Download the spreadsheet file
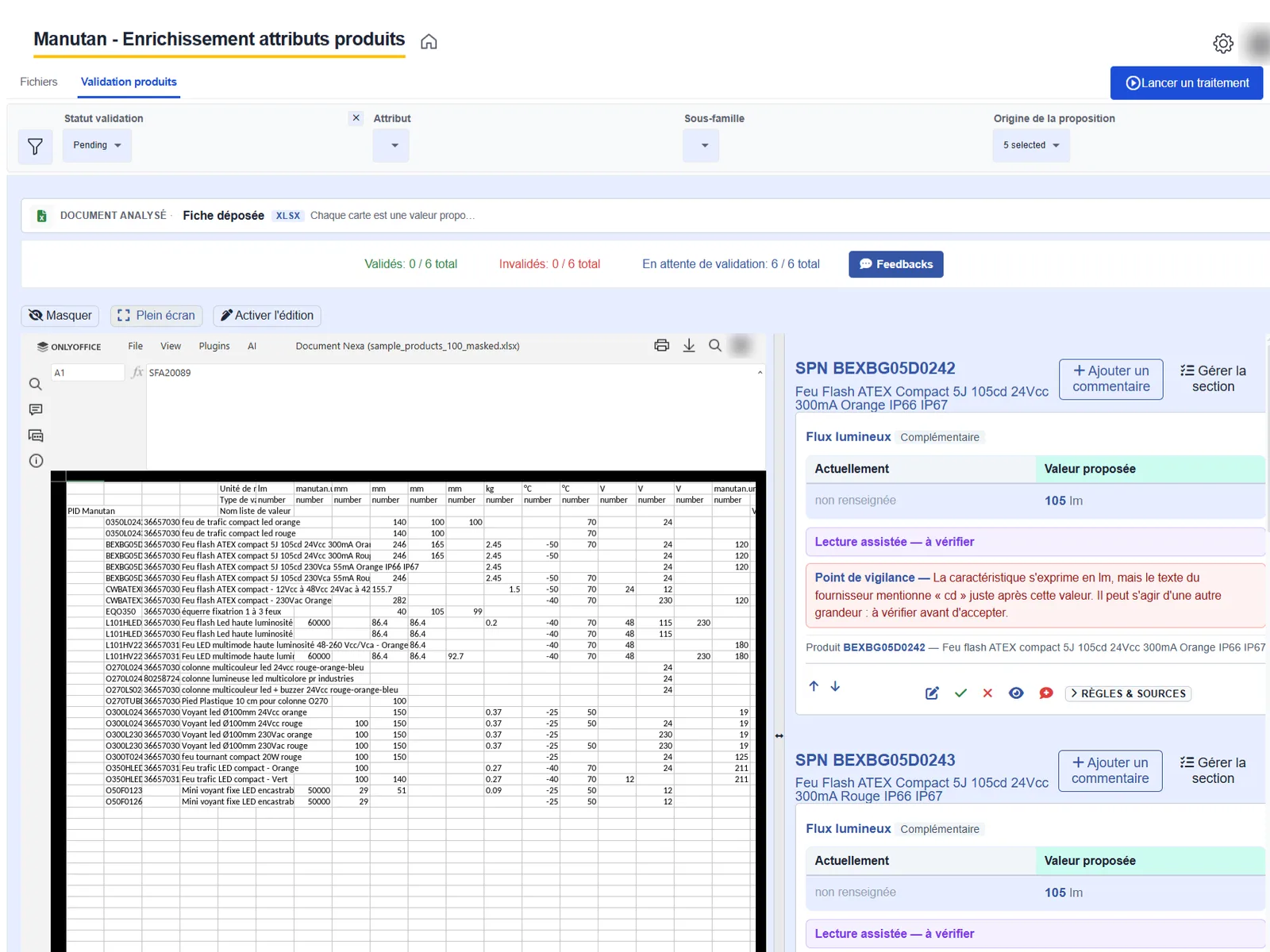This screenshot has width=1270, height=952. tap(689, 345)
